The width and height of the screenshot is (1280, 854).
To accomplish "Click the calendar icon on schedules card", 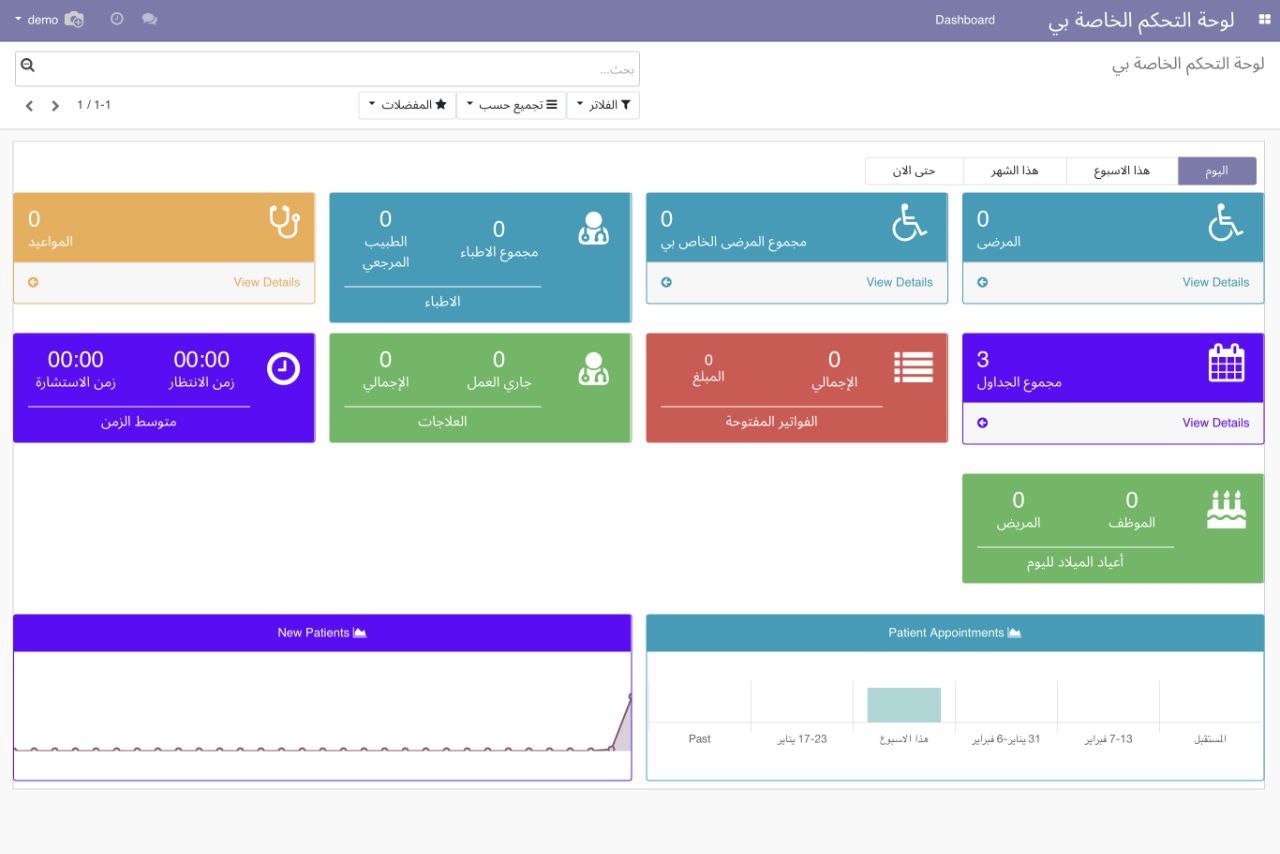I will [x=1226, y=362].
